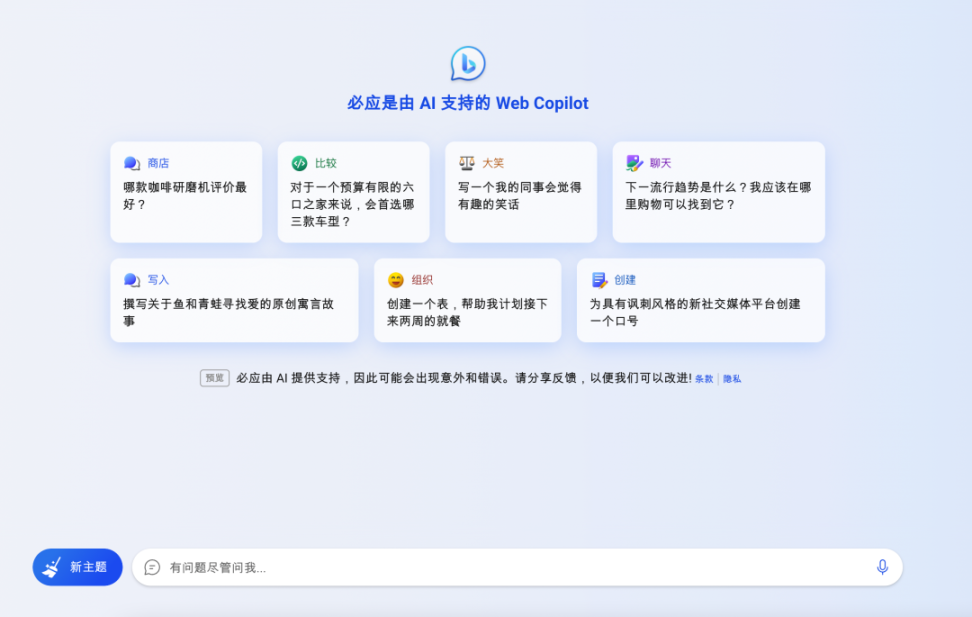Click the green code icon beside 比较
The height and width of the screenshot is (617, 972).
pyautogui.click(x=299, y=163)
